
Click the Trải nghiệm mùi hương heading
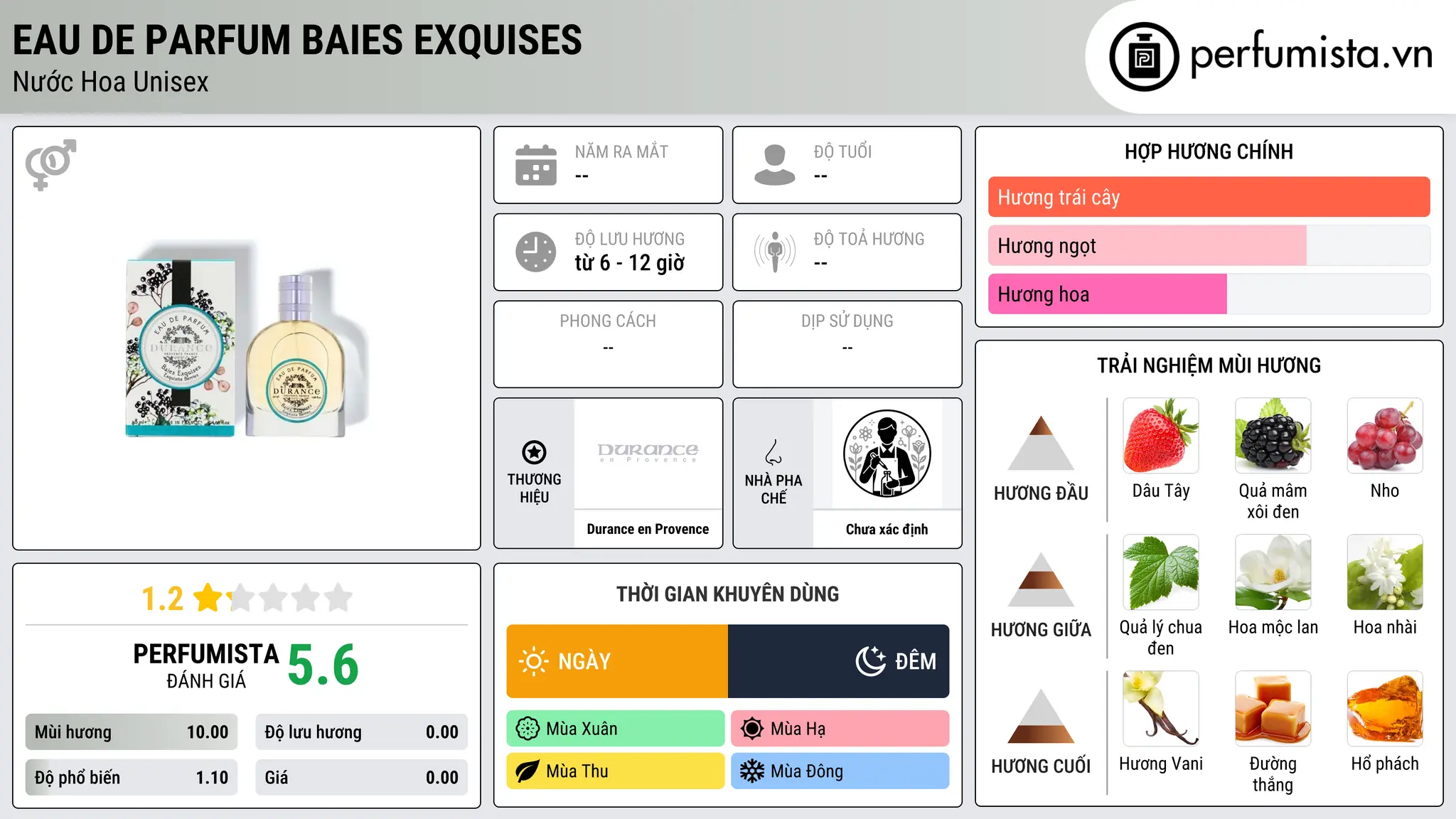tap(1209, 365)
